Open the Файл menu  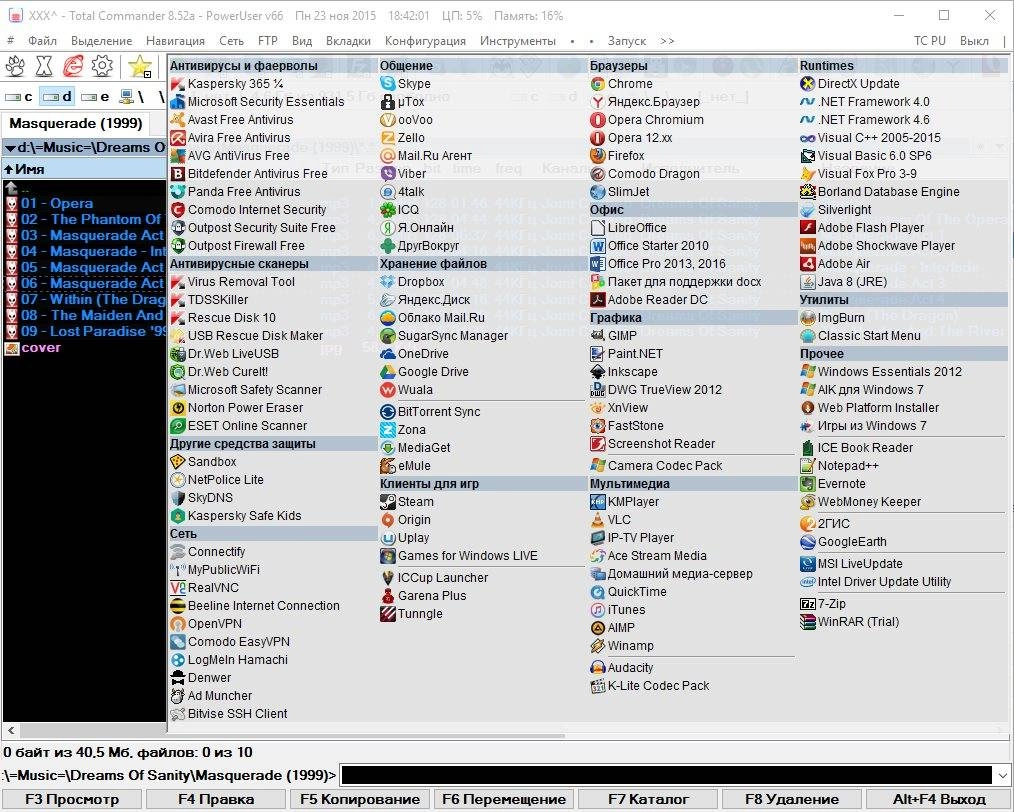pos(42,41)
